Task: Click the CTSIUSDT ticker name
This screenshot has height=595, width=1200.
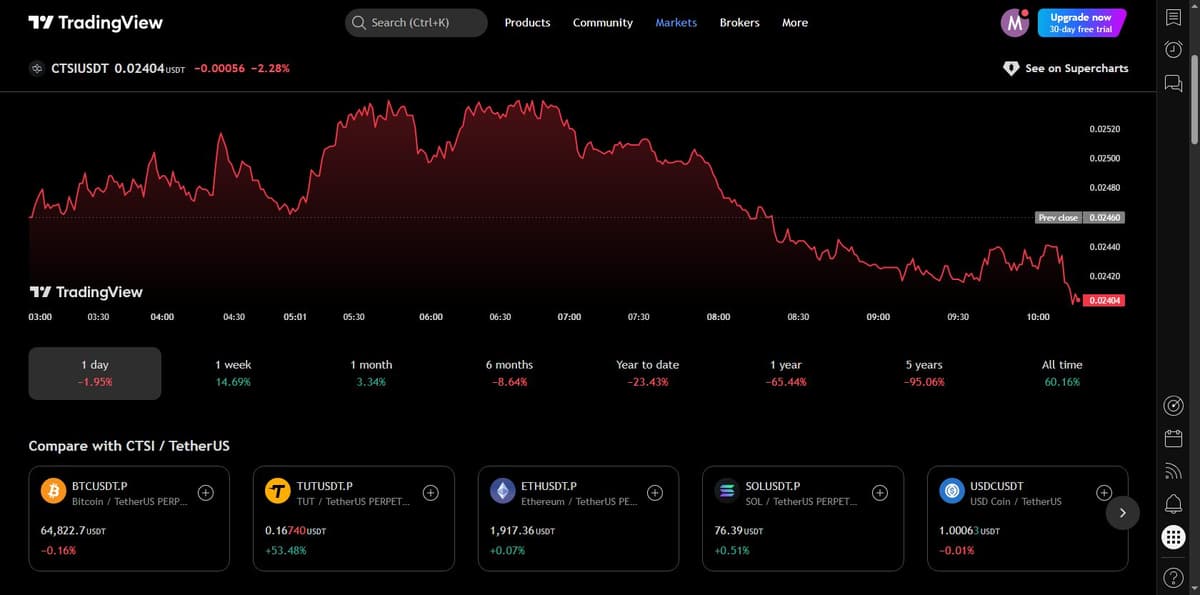Action: (x=80, y=68)
